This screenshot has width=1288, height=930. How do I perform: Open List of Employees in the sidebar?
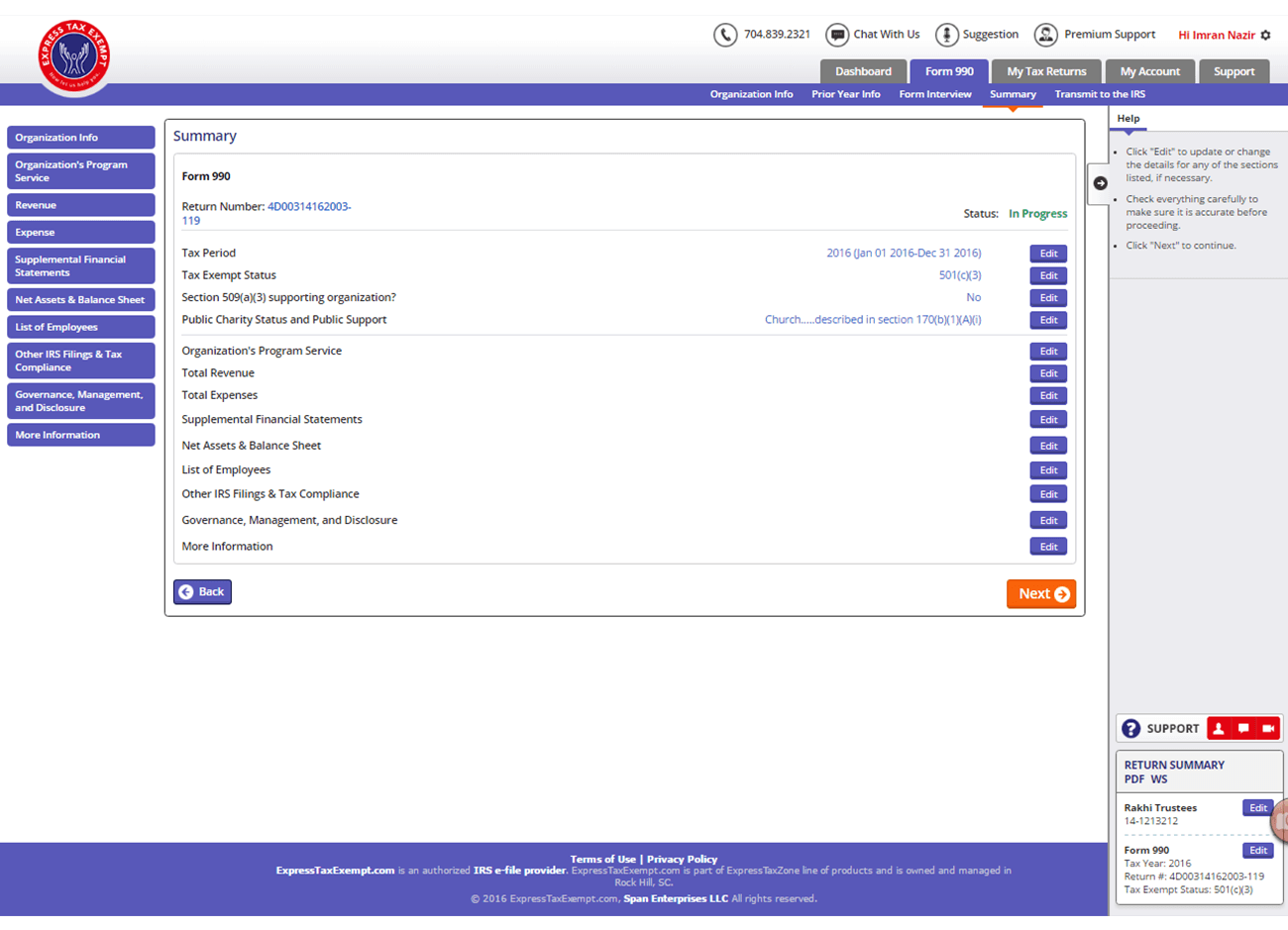pos(81,327)
